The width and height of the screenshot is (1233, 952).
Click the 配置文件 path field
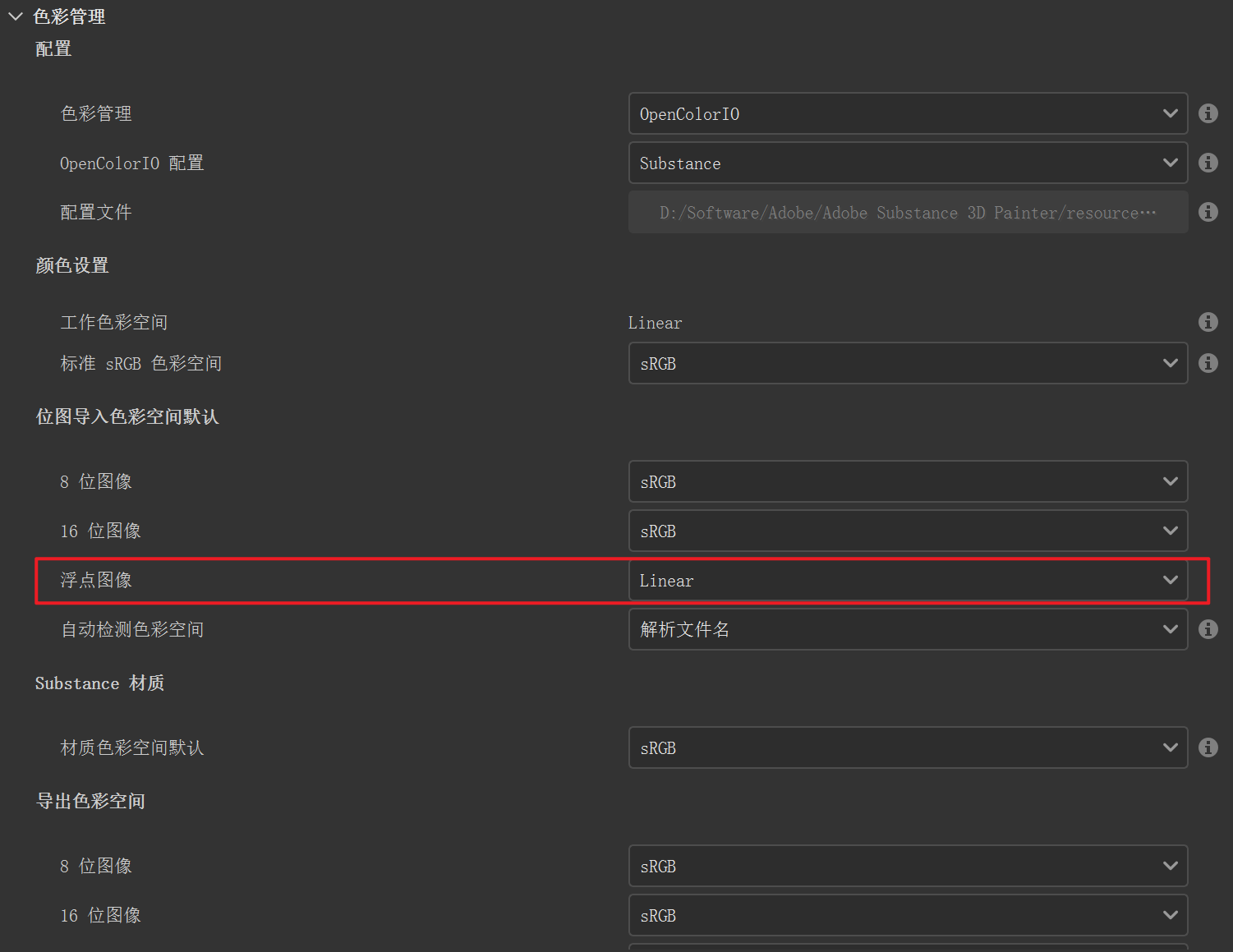click(x=908, y=212)
